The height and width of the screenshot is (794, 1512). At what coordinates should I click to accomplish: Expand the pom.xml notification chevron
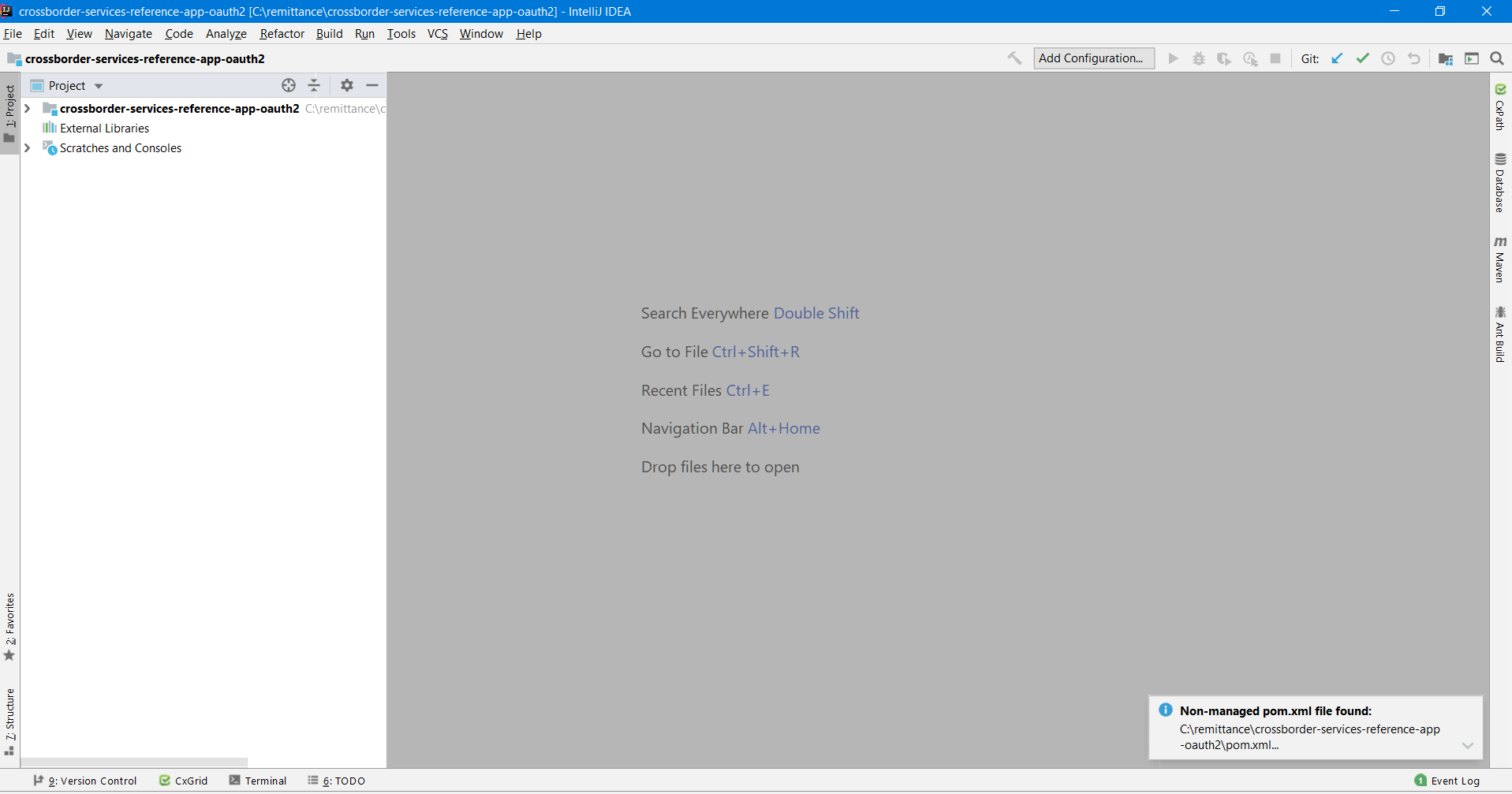point(1467,745)
